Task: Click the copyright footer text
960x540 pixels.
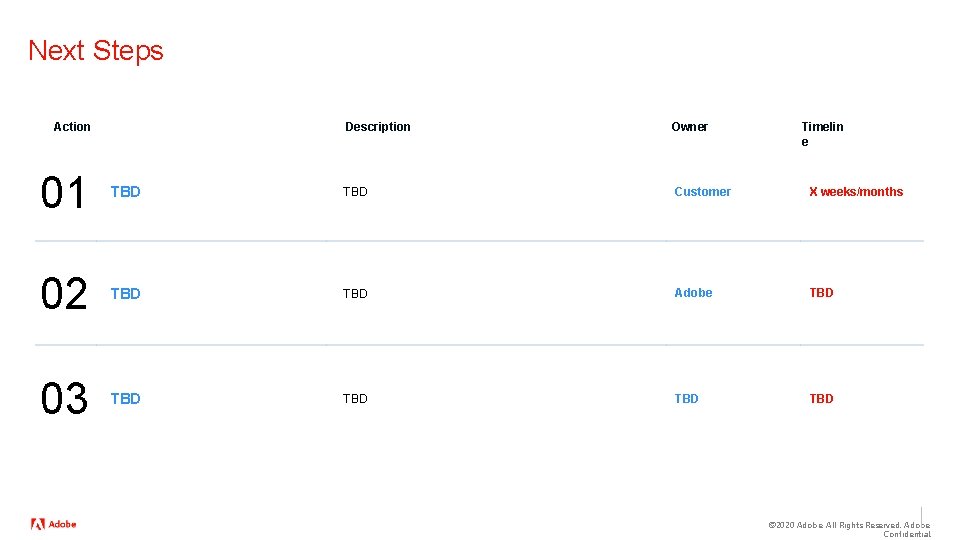Action: click(848, 529)
